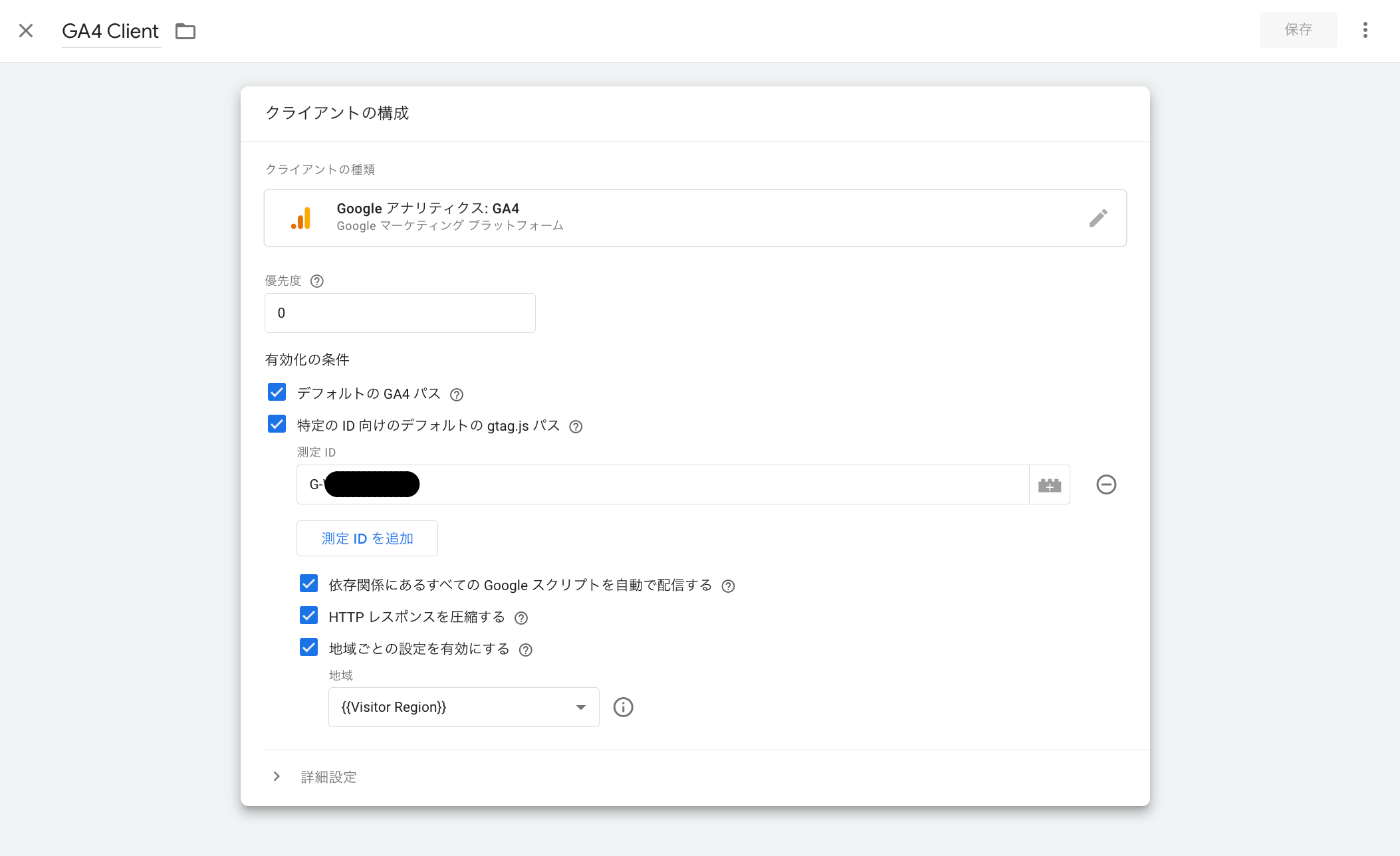Remove the measurement ID with the minus icon
This screenshot has height=856, width=1400.
(x=1106, y=484)
